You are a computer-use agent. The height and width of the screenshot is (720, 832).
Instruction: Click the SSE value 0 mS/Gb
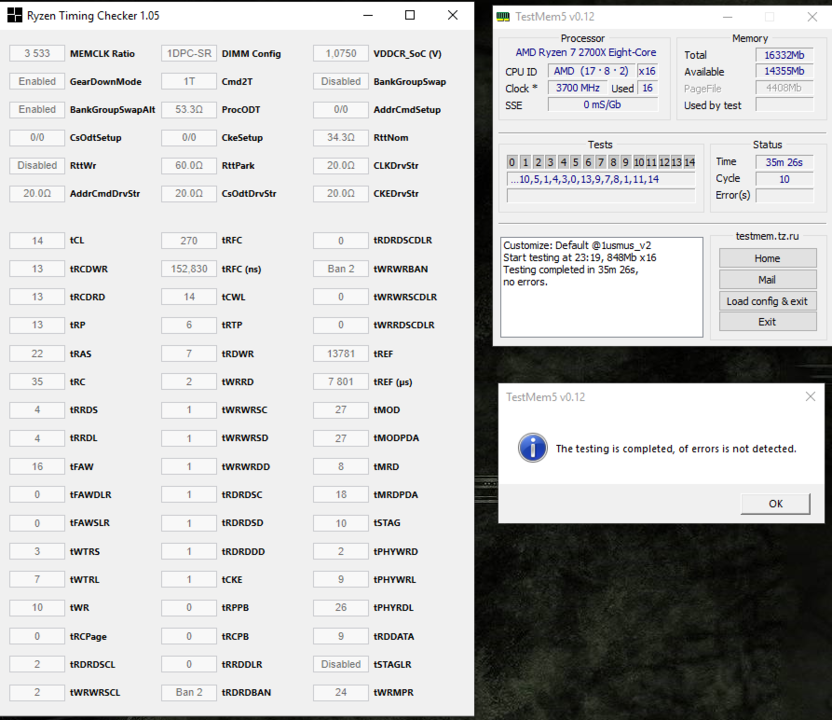coord(603,105)
